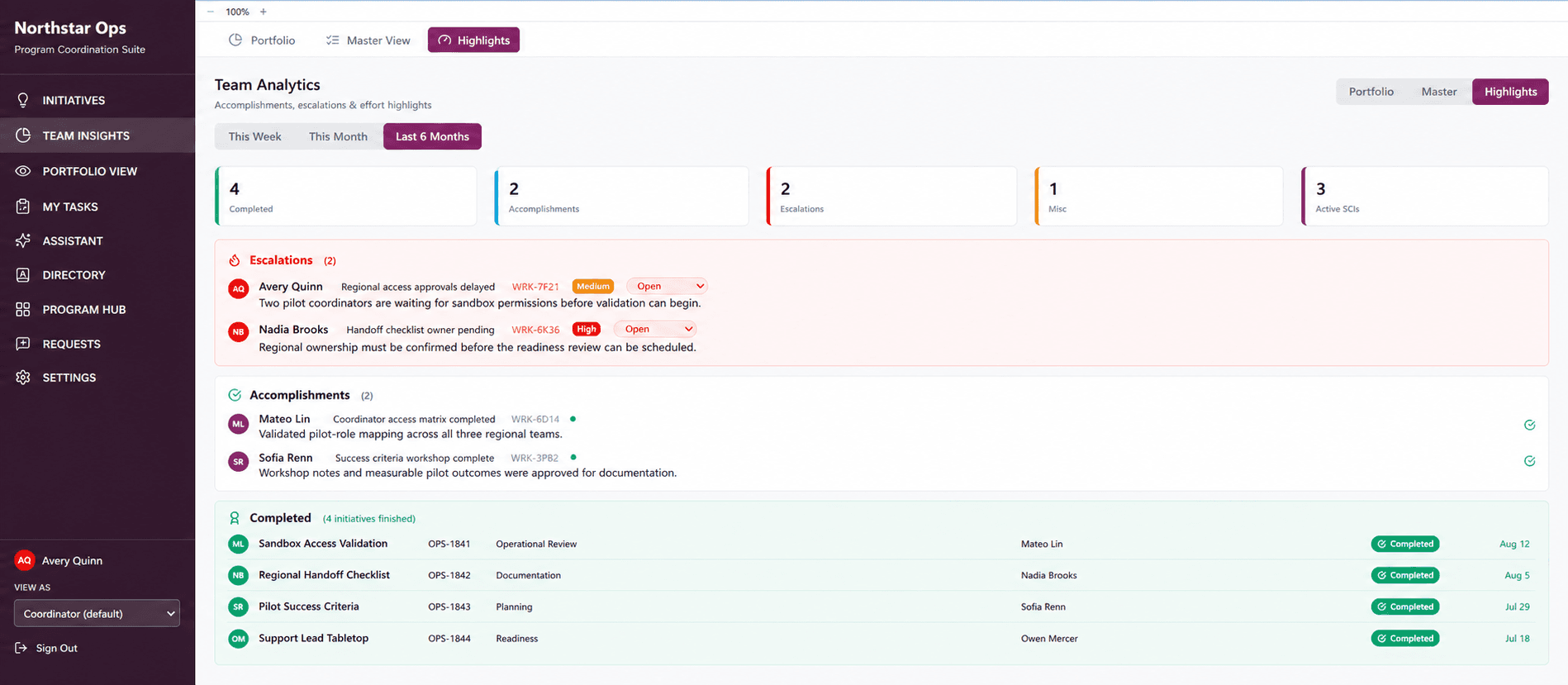Select the This Week period toggle
Viewport: 1568px width, 685px height.
[254, 136]
